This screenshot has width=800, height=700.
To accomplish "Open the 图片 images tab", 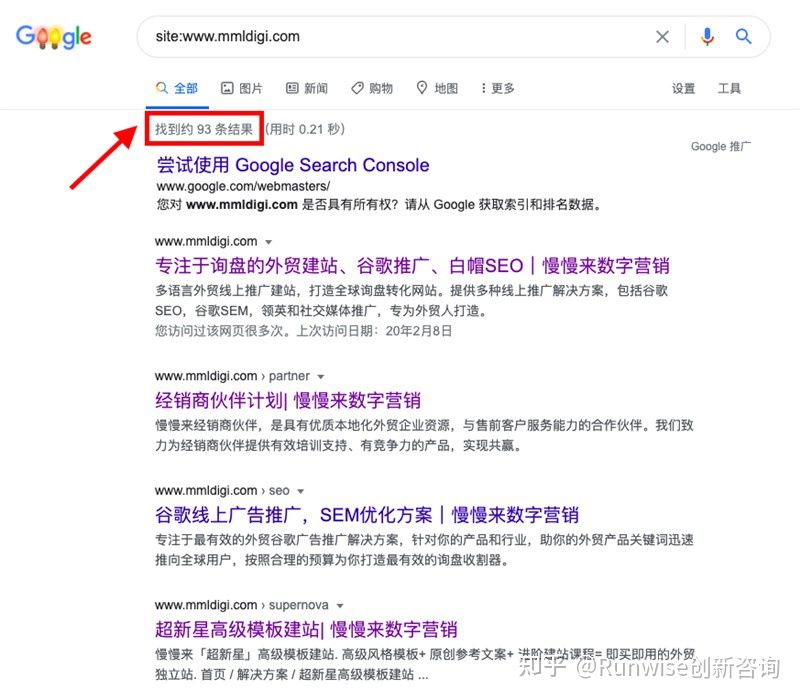I will (241, 88).
